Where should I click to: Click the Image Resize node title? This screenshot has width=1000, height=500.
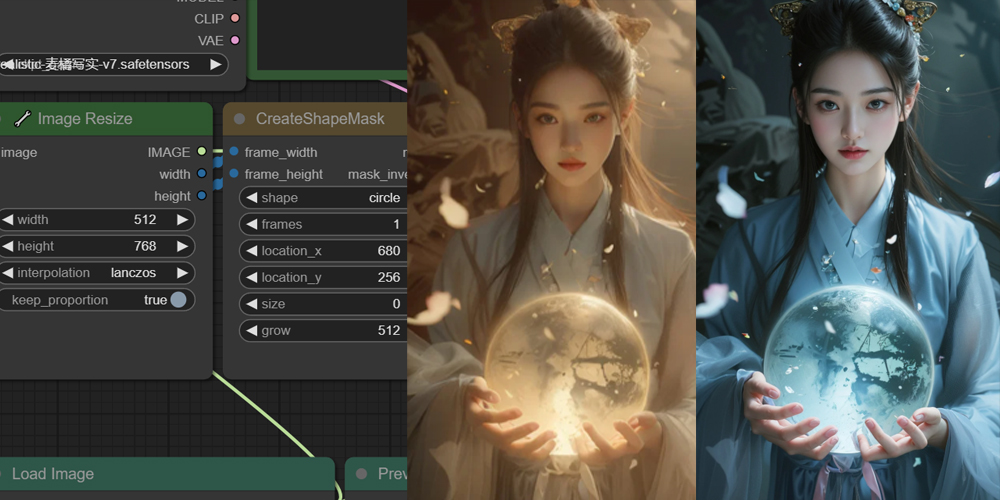[x=85, y=119]
